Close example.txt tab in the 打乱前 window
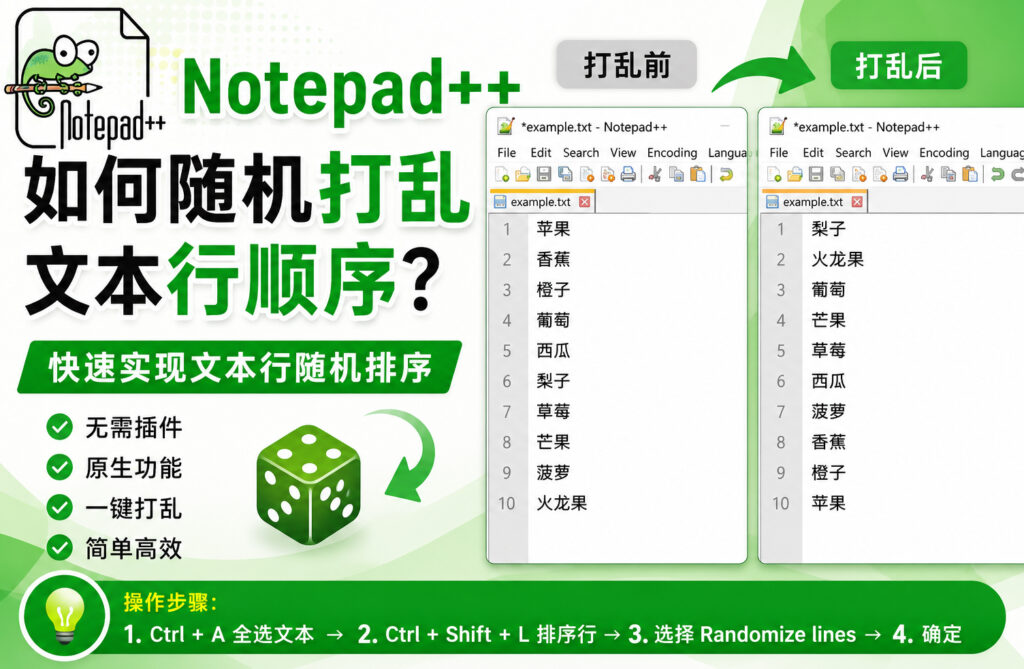Viewport: 1024px width, 669px height. point(584,202)
